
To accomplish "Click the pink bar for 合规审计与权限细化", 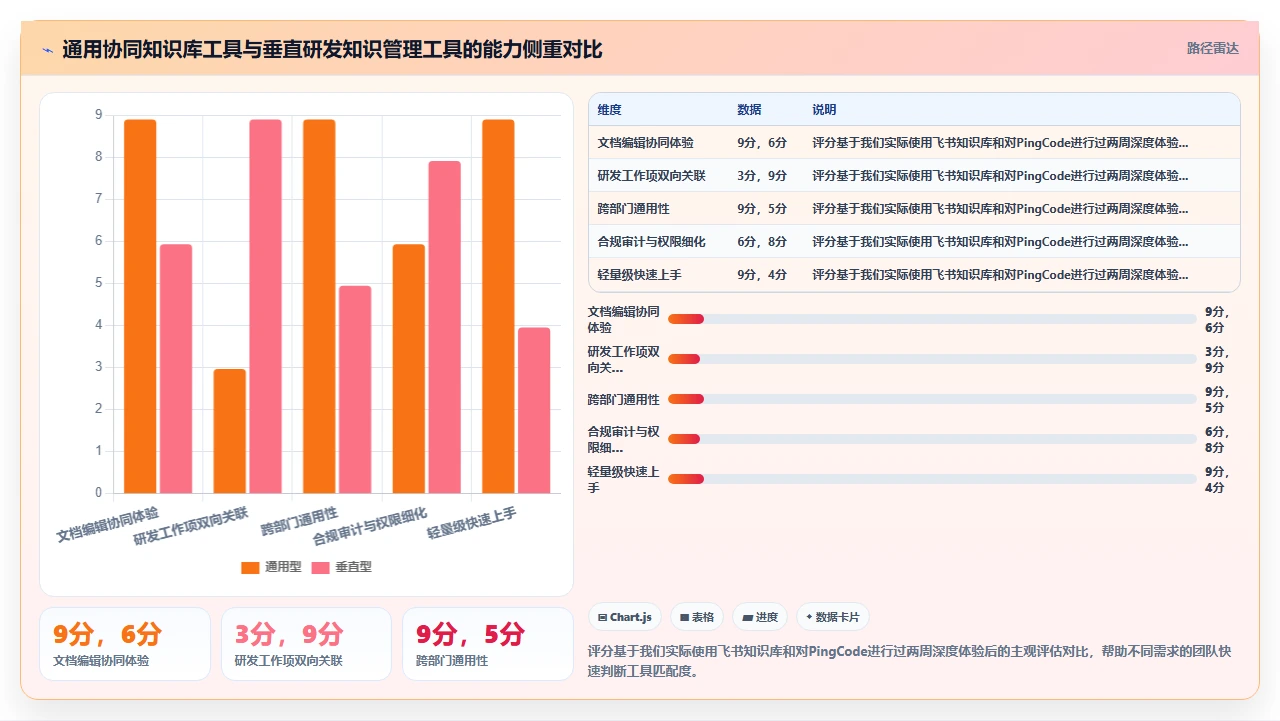I will 444,327.
